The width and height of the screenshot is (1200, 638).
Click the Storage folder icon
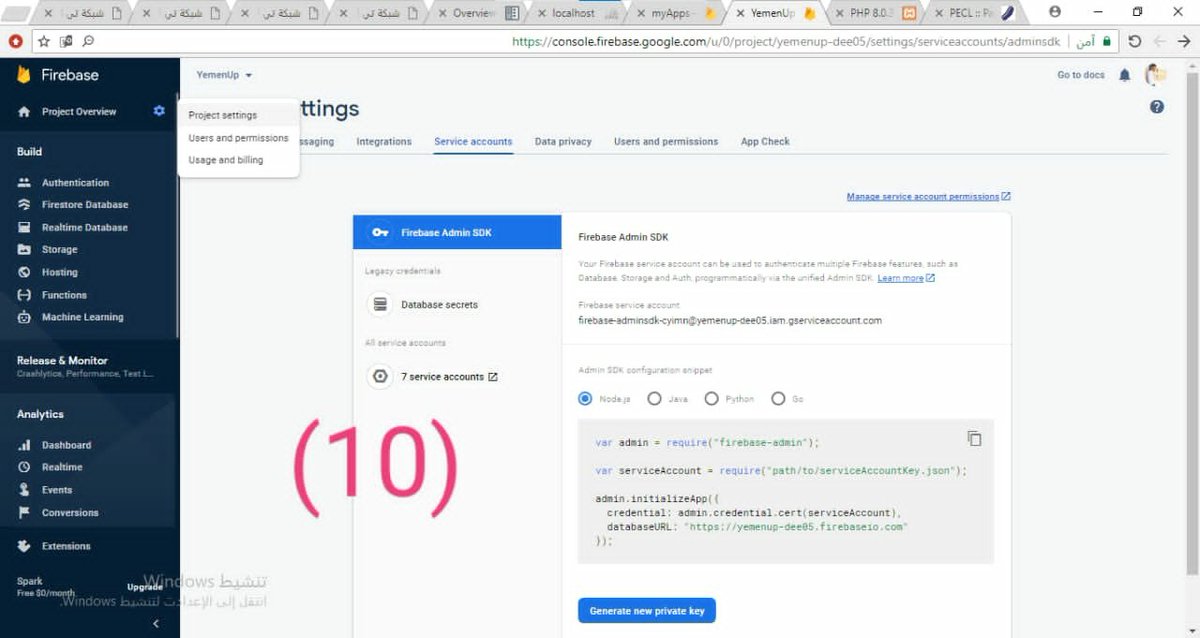click(24, 250)
